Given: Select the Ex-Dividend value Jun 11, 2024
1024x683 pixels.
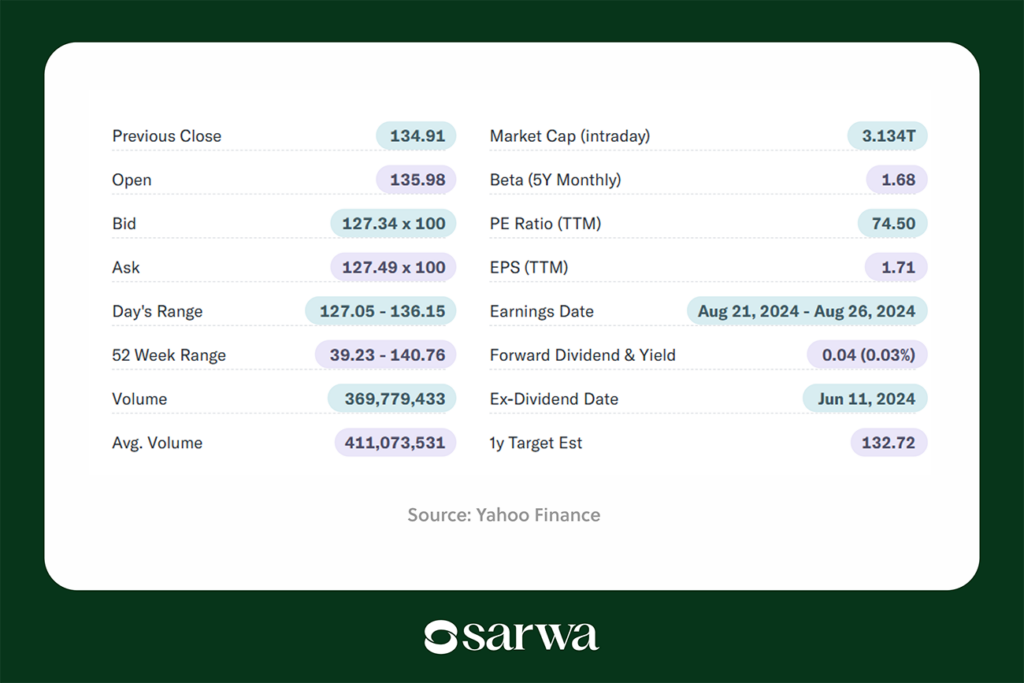Looking at the screenshot, I should click(x=865, y=398).
